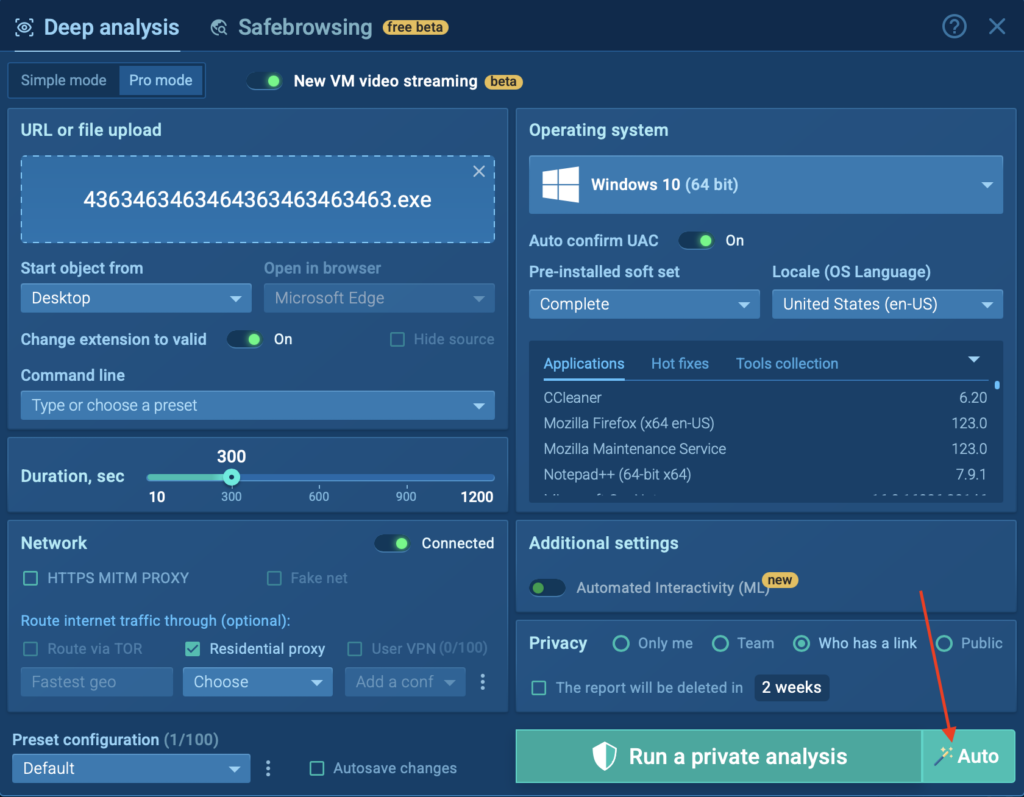Enable the HTTPS MITM PROXY checkbox
The image size is (1024, 797).
point(31,578)
